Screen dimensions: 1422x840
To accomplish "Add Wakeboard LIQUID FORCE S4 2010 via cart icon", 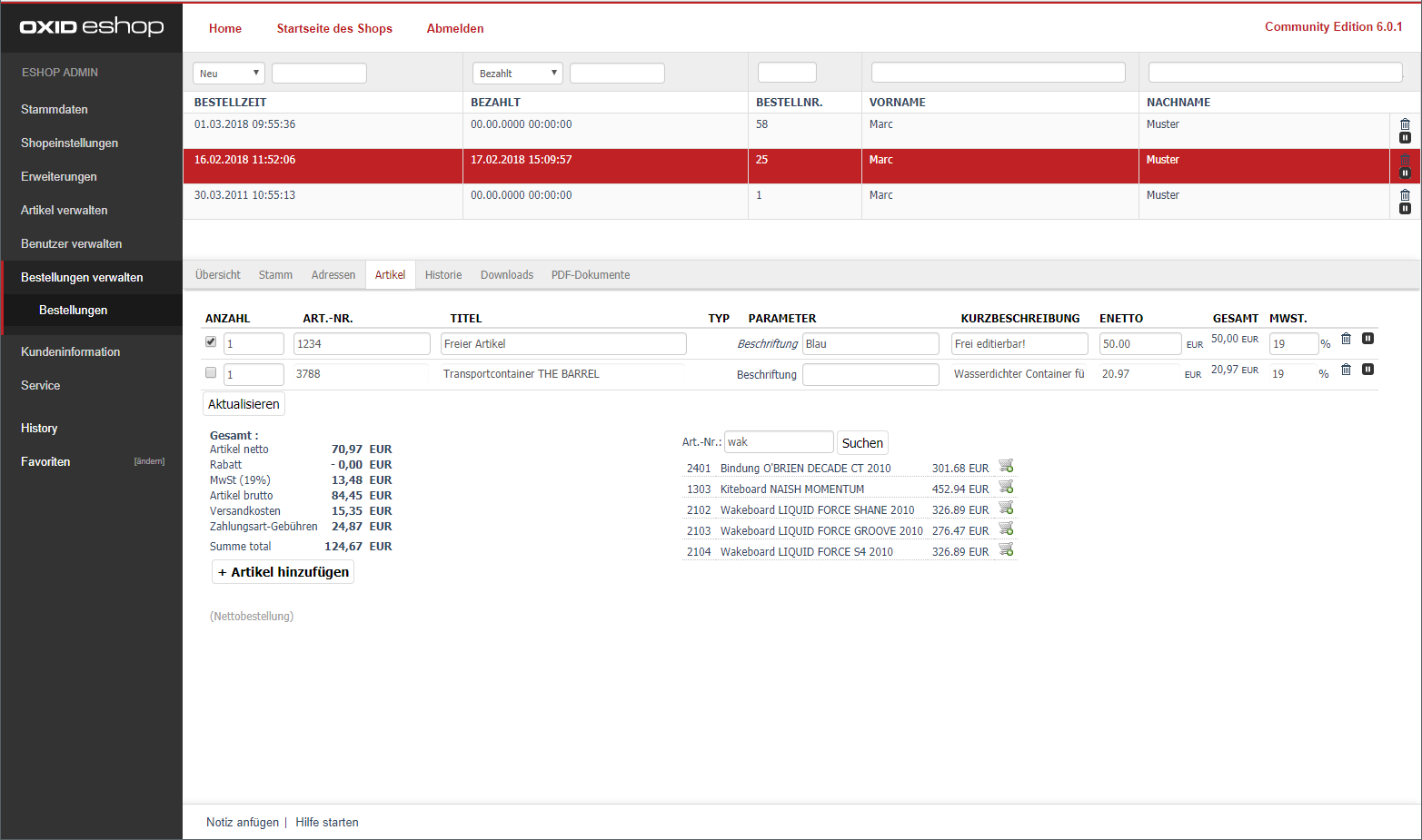I will [1006, 549].
